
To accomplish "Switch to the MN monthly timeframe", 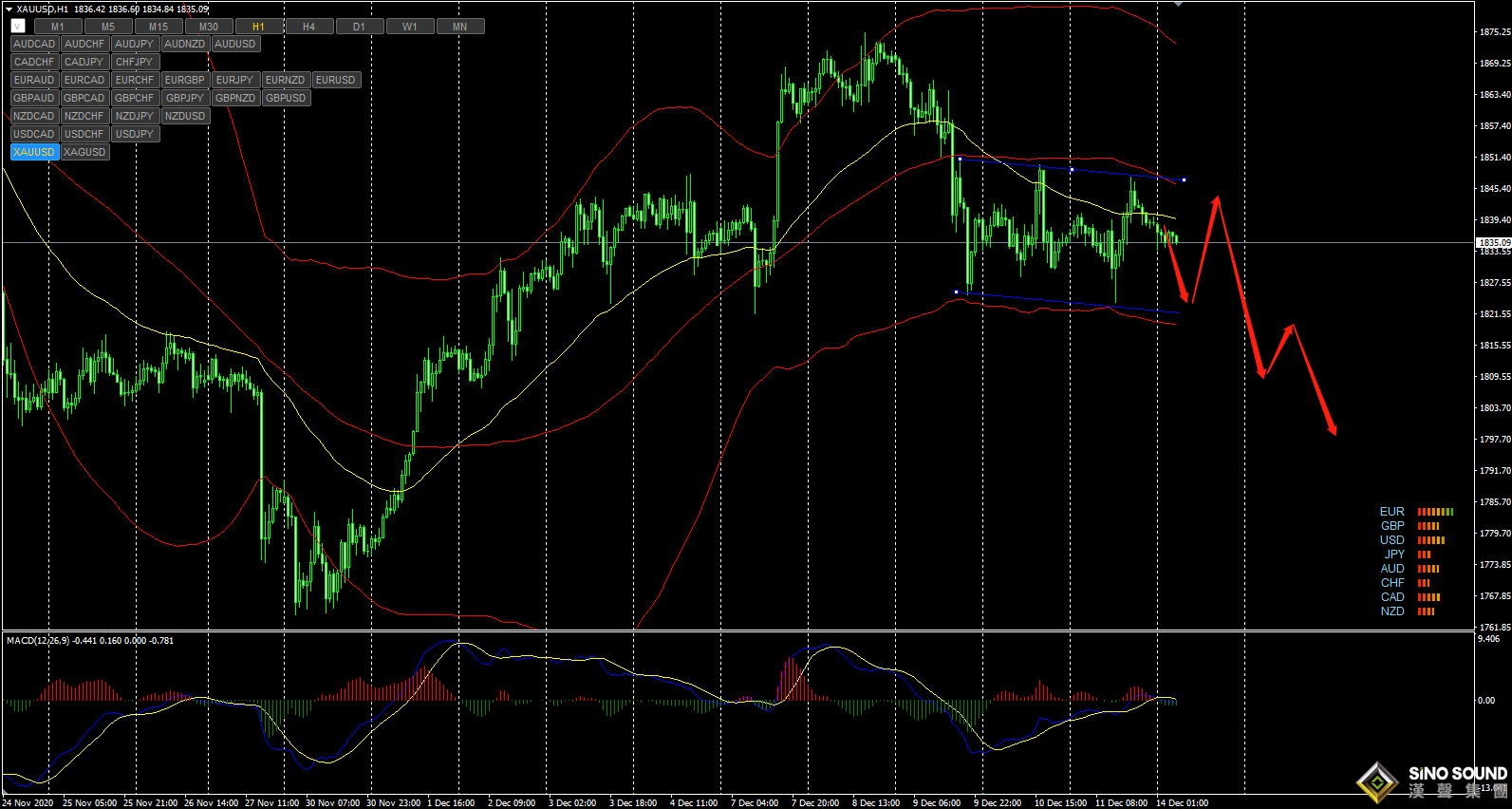I will 459,27.
